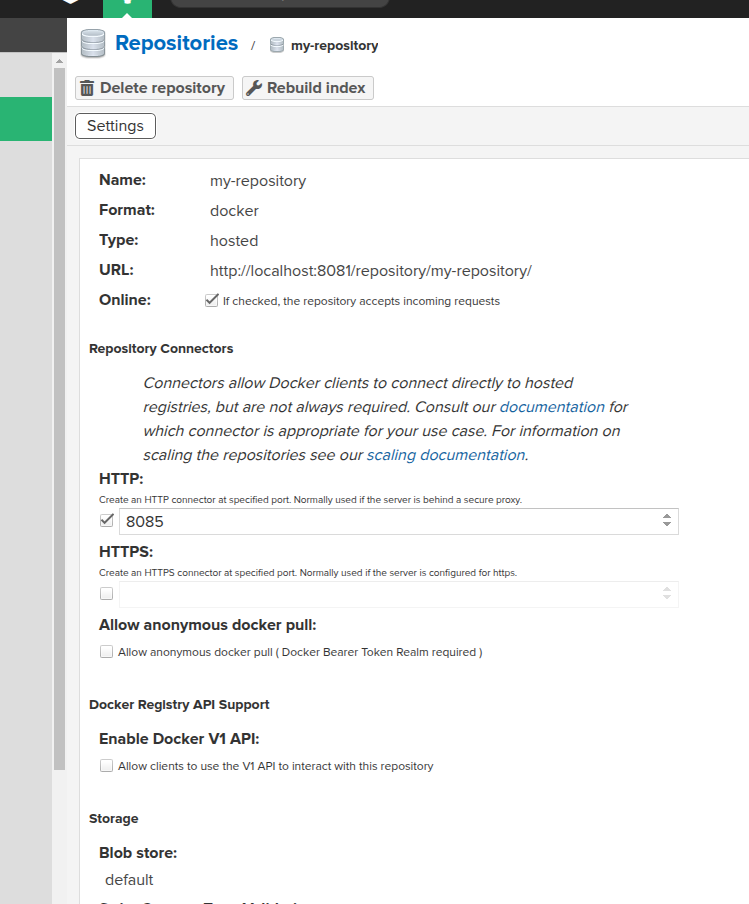
Task: Decrease HTTP port with the down spinner arrow
Action: tap(667, 525)
